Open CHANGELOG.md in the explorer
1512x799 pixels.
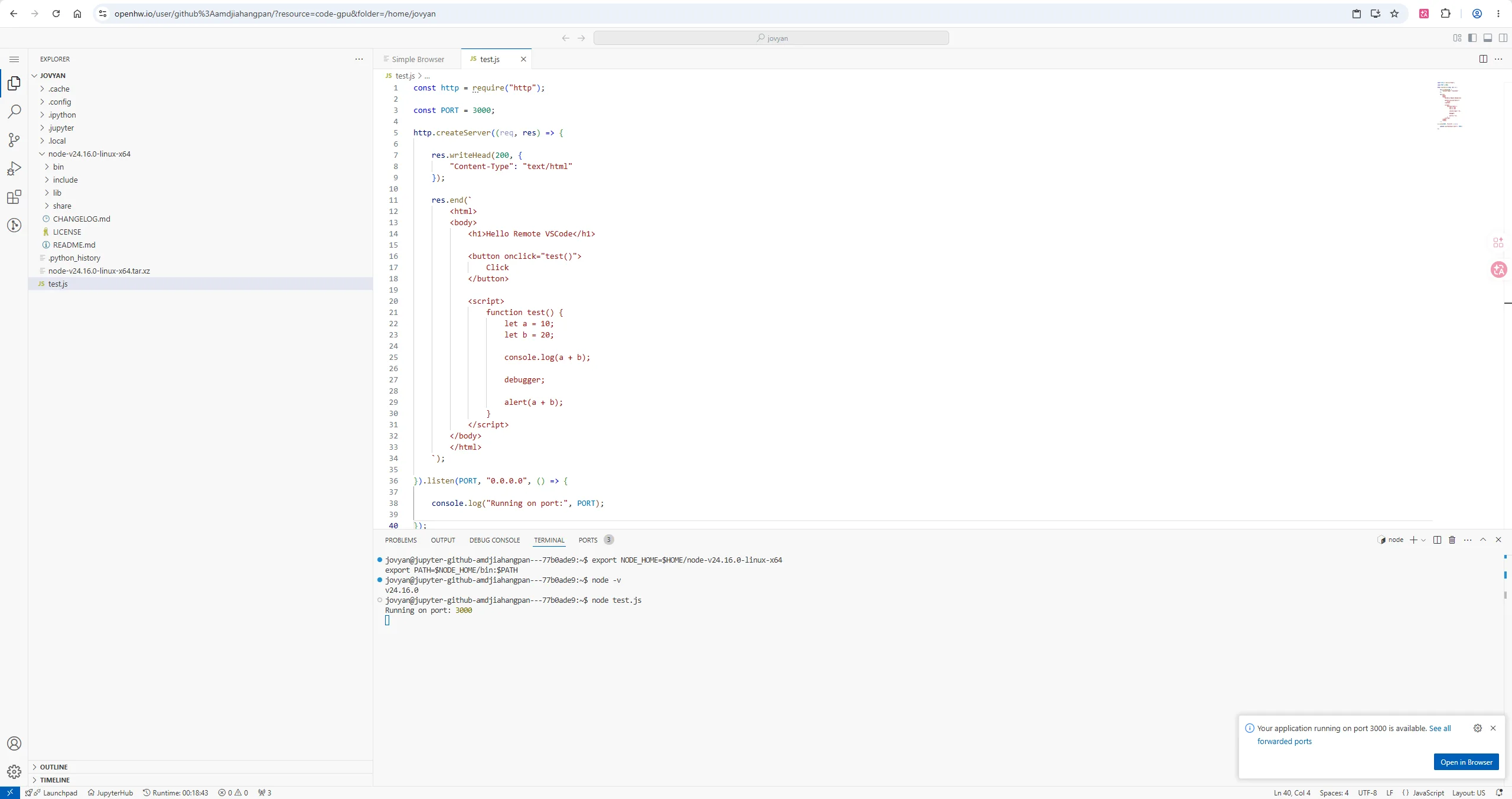pyautogui.click(x=200, y=219)
